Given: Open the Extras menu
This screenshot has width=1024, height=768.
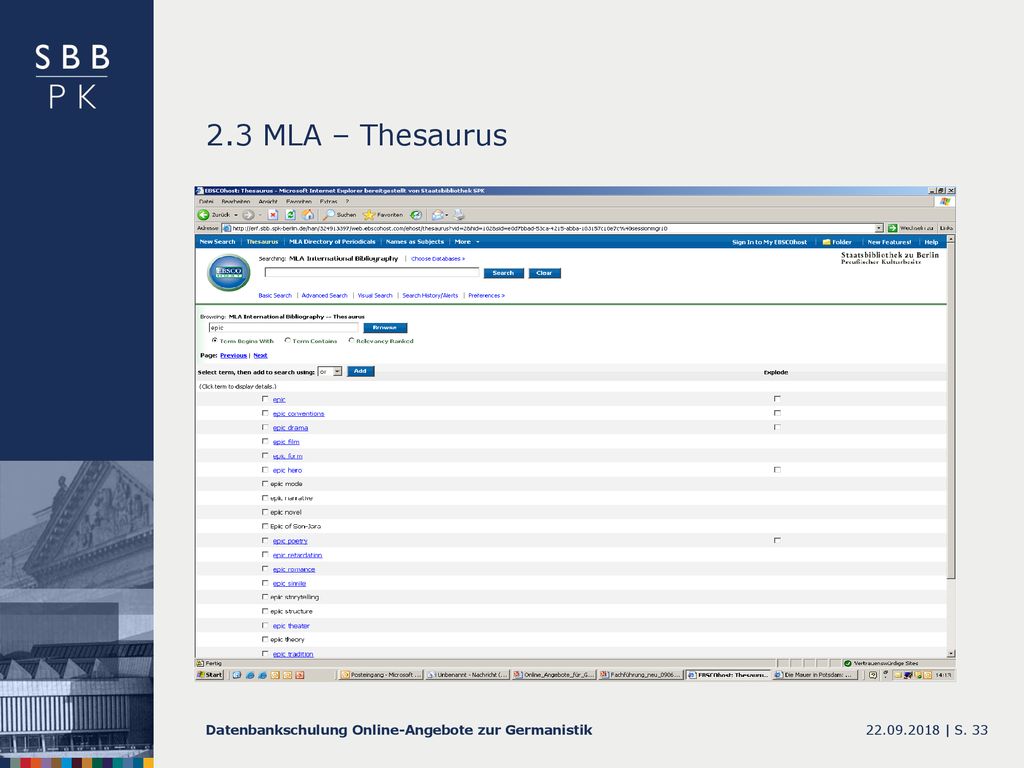Looking at the screenshot, I should point(328,202).
